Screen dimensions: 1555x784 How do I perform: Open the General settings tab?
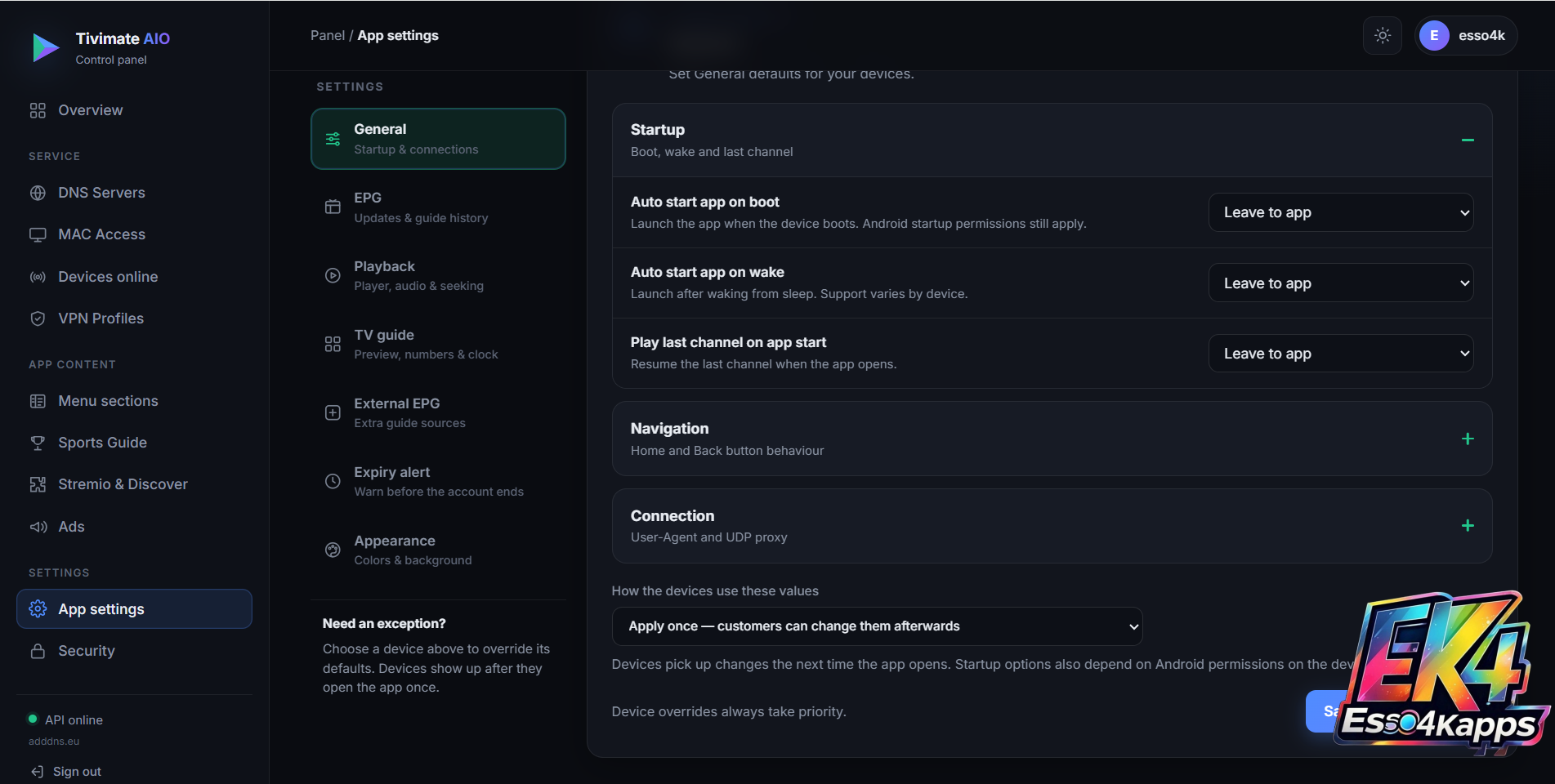438,139
